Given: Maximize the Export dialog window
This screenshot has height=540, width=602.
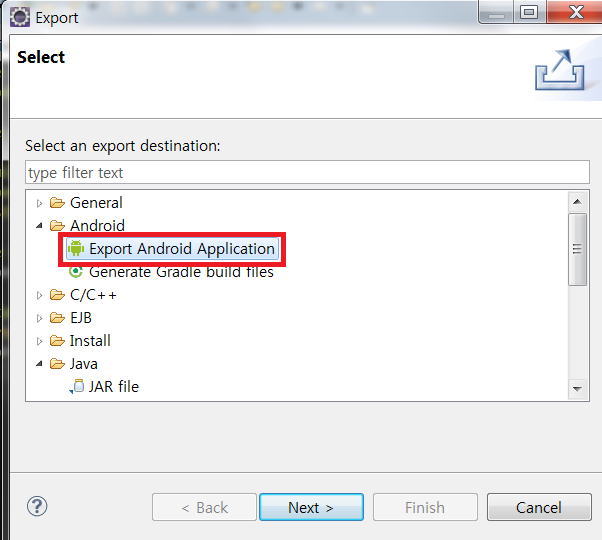Looking at the screenshot, I should point(529,13).
